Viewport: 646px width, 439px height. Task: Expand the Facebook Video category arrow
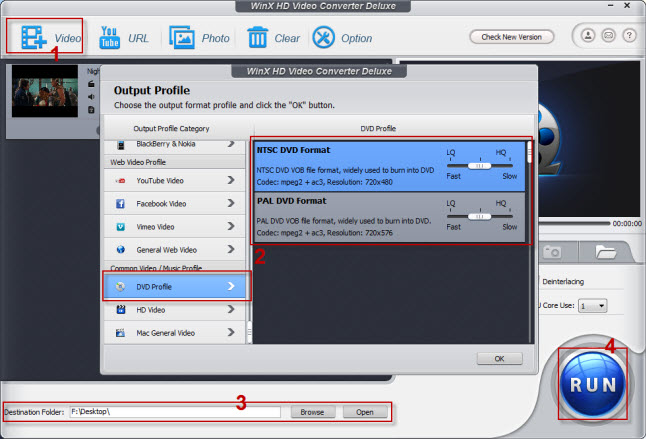pyautogui.click(x=231, y=203)
